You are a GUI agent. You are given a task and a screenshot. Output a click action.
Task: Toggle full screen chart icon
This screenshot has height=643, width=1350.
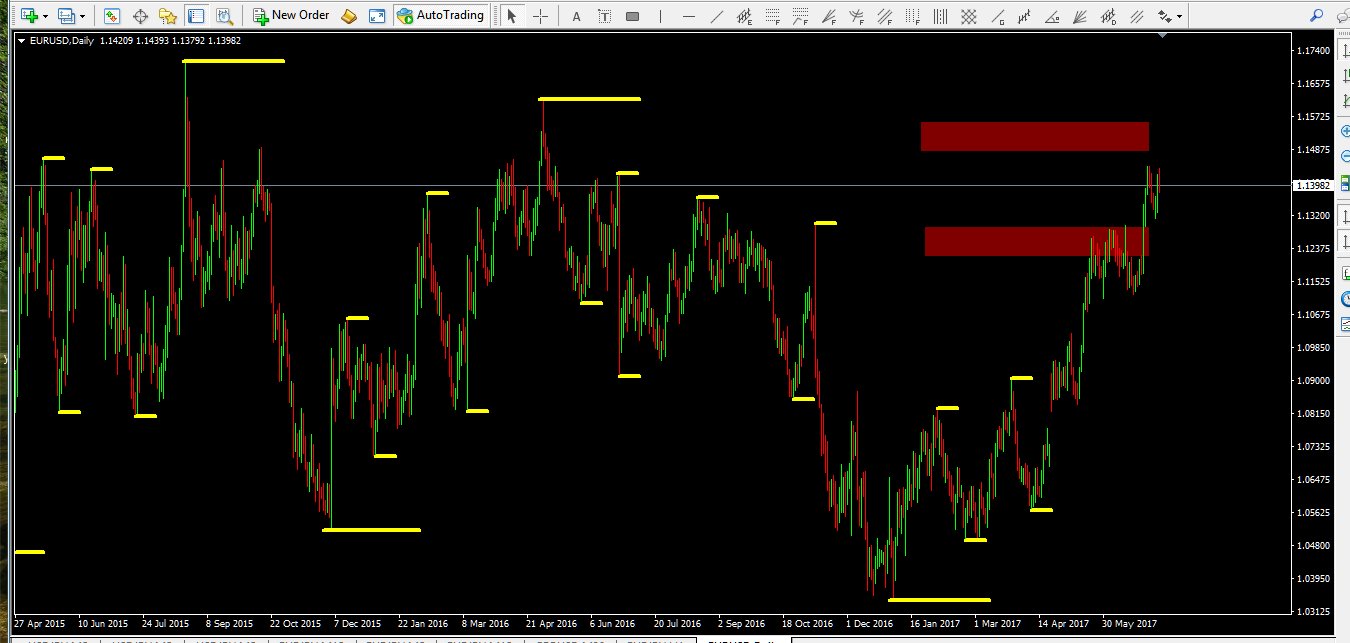click(x=376, y=16)
